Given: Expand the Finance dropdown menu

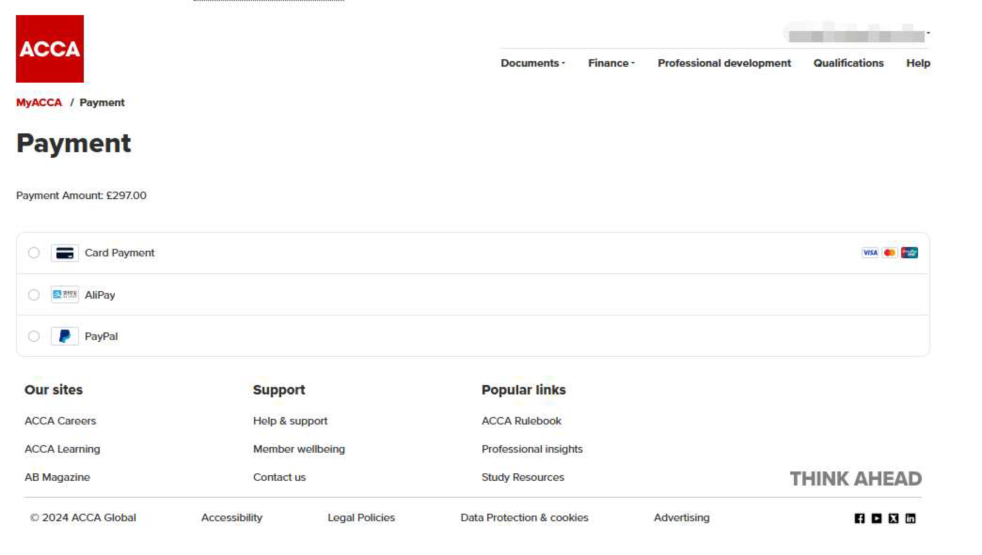Looking at the screenshot, I should (x=611, y=63).
